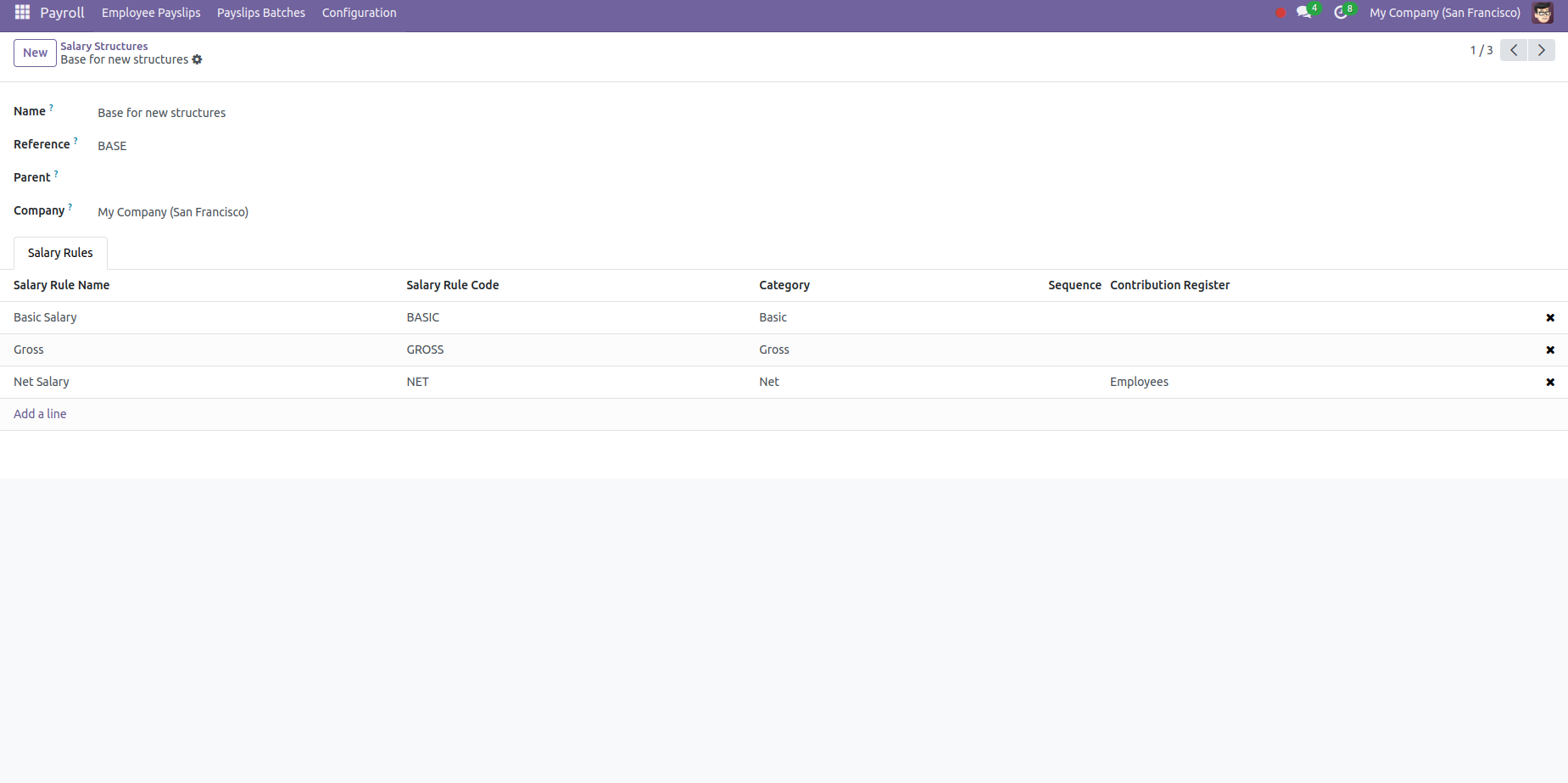Delete the Gross rule row
The image size is (1568, 783).
click(1549, 350)
